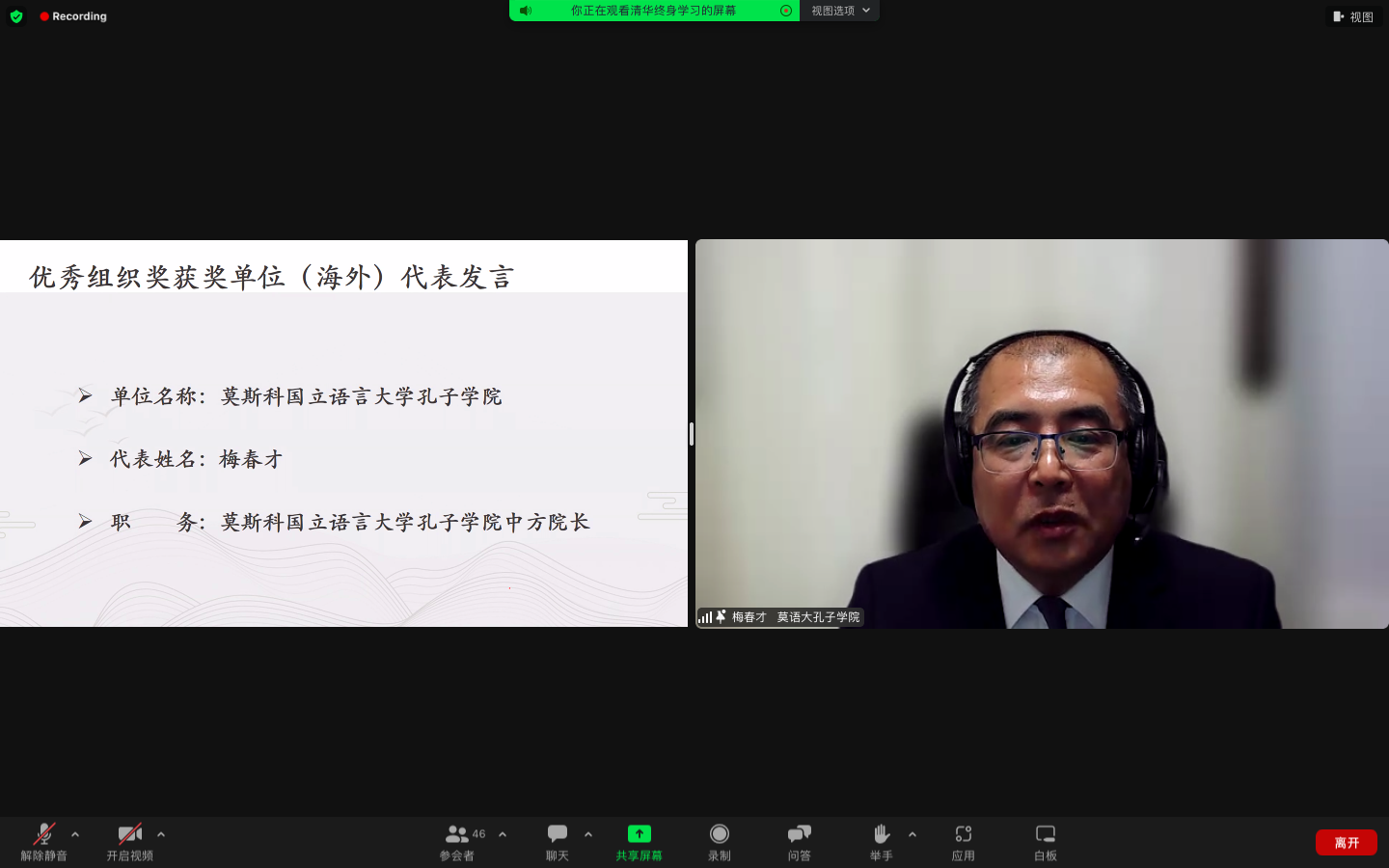Open the 视图选项 dropdown
Viewport: 1389px width, 868px height.
pyautogui.click(x=840, y=11)
